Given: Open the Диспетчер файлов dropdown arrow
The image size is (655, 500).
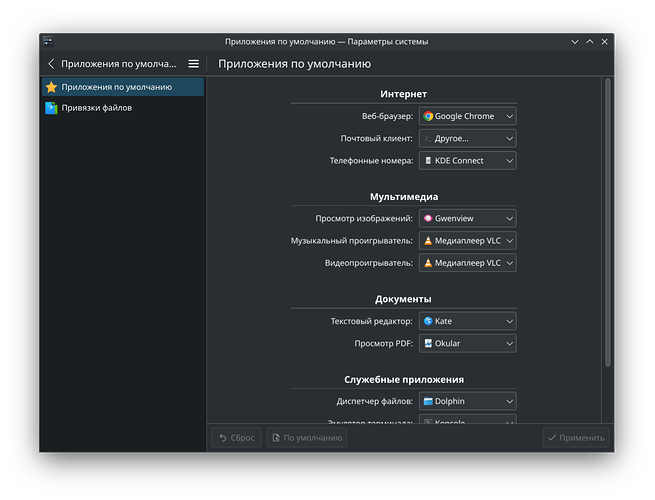Looking at the screenshot, I should point(509,401).
